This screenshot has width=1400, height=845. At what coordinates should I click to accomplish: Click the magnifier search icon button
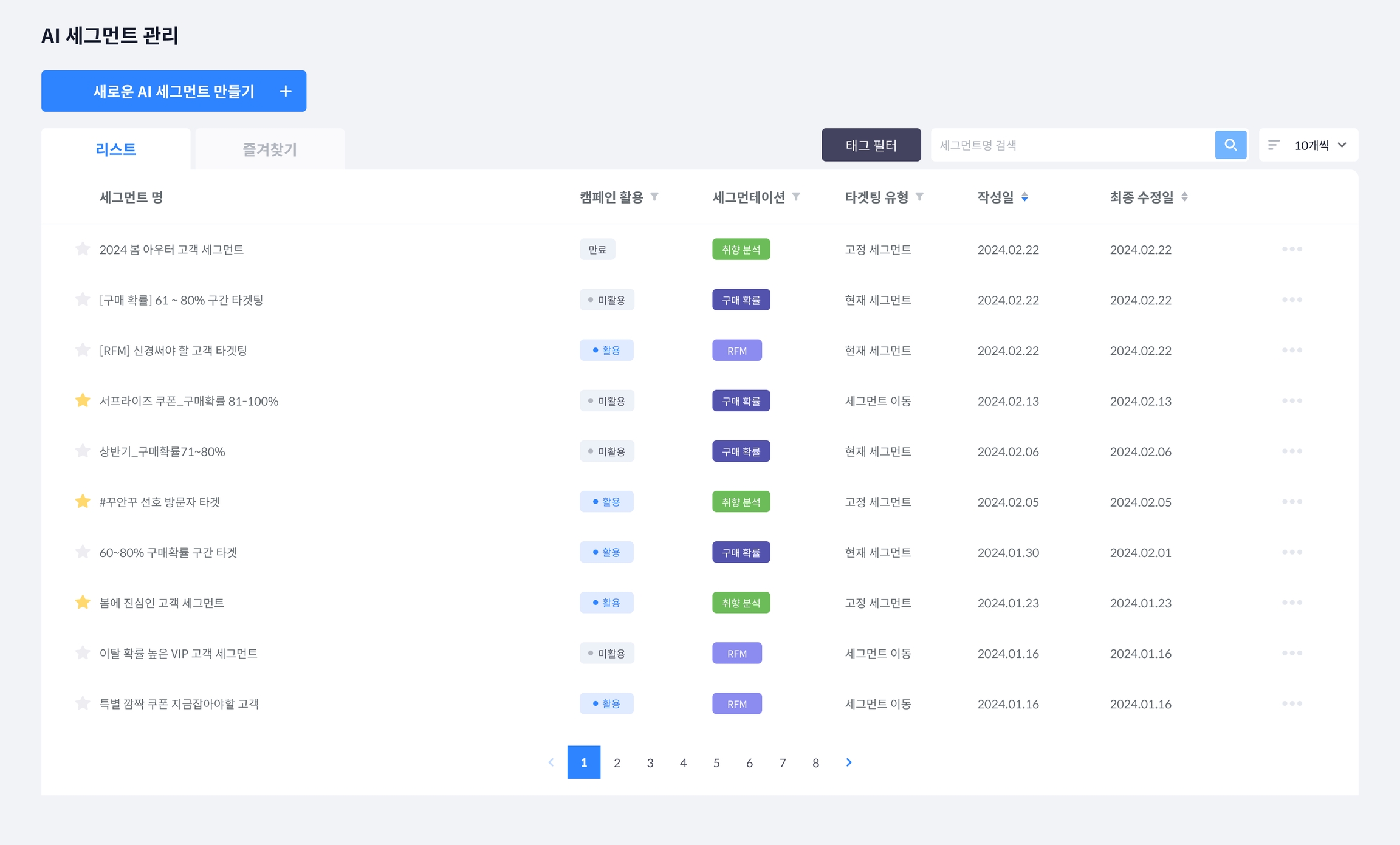click(1230, 145)
